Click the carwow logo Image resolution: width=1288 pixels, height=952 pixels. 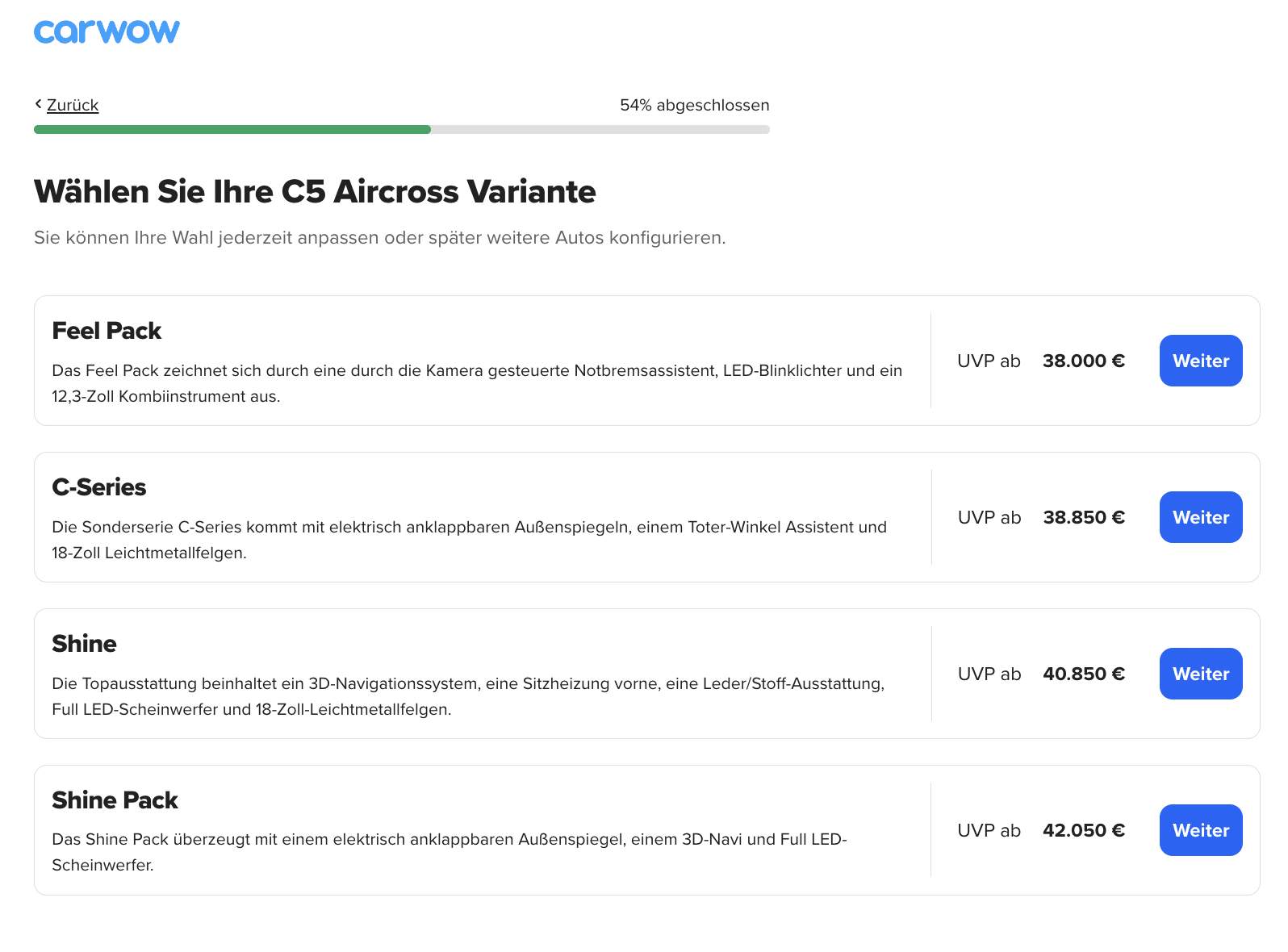[x=107, y=31]
